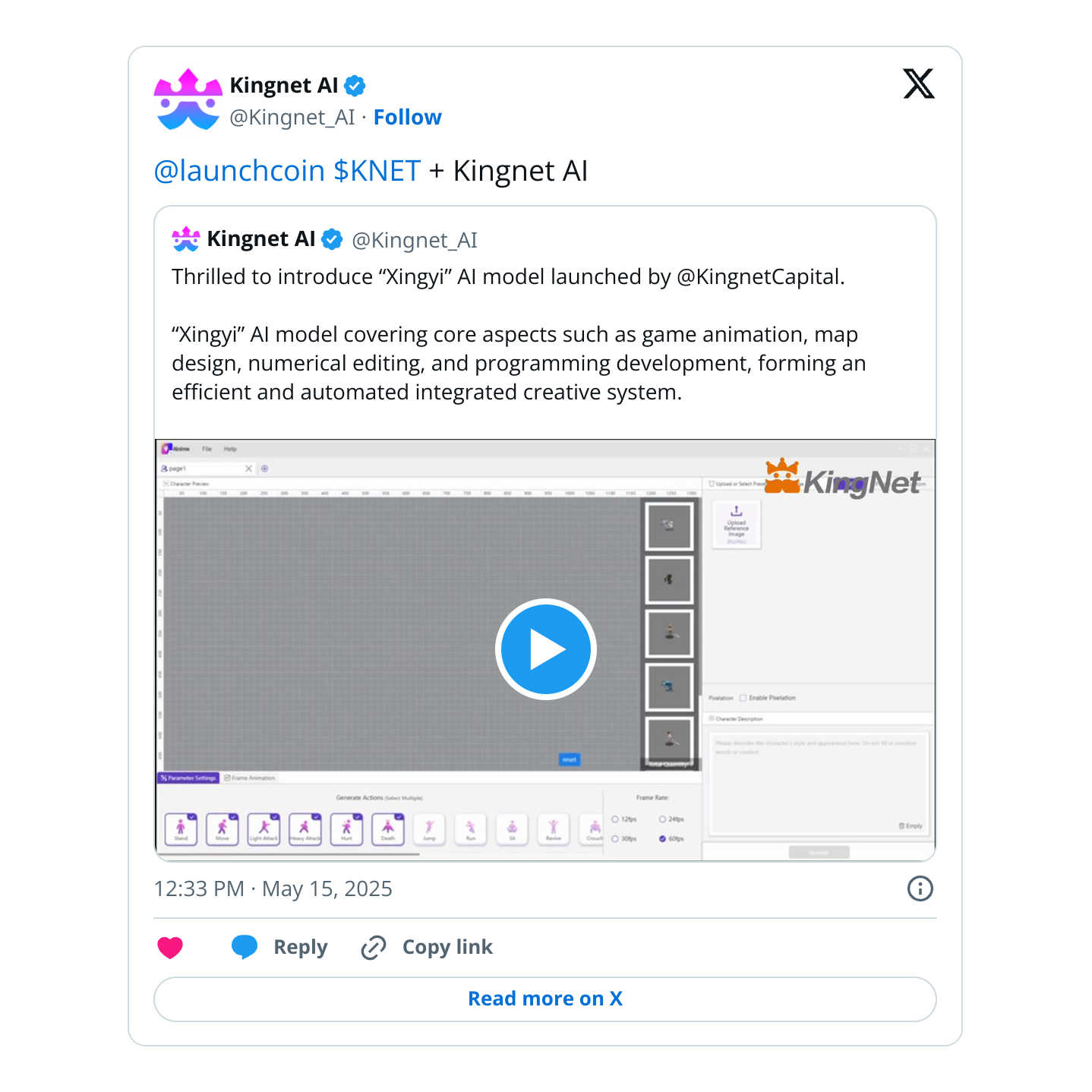Select the Stand action icon
Image resolution: width=1092 pixels, height=1092 pixels.
[181, 829]
